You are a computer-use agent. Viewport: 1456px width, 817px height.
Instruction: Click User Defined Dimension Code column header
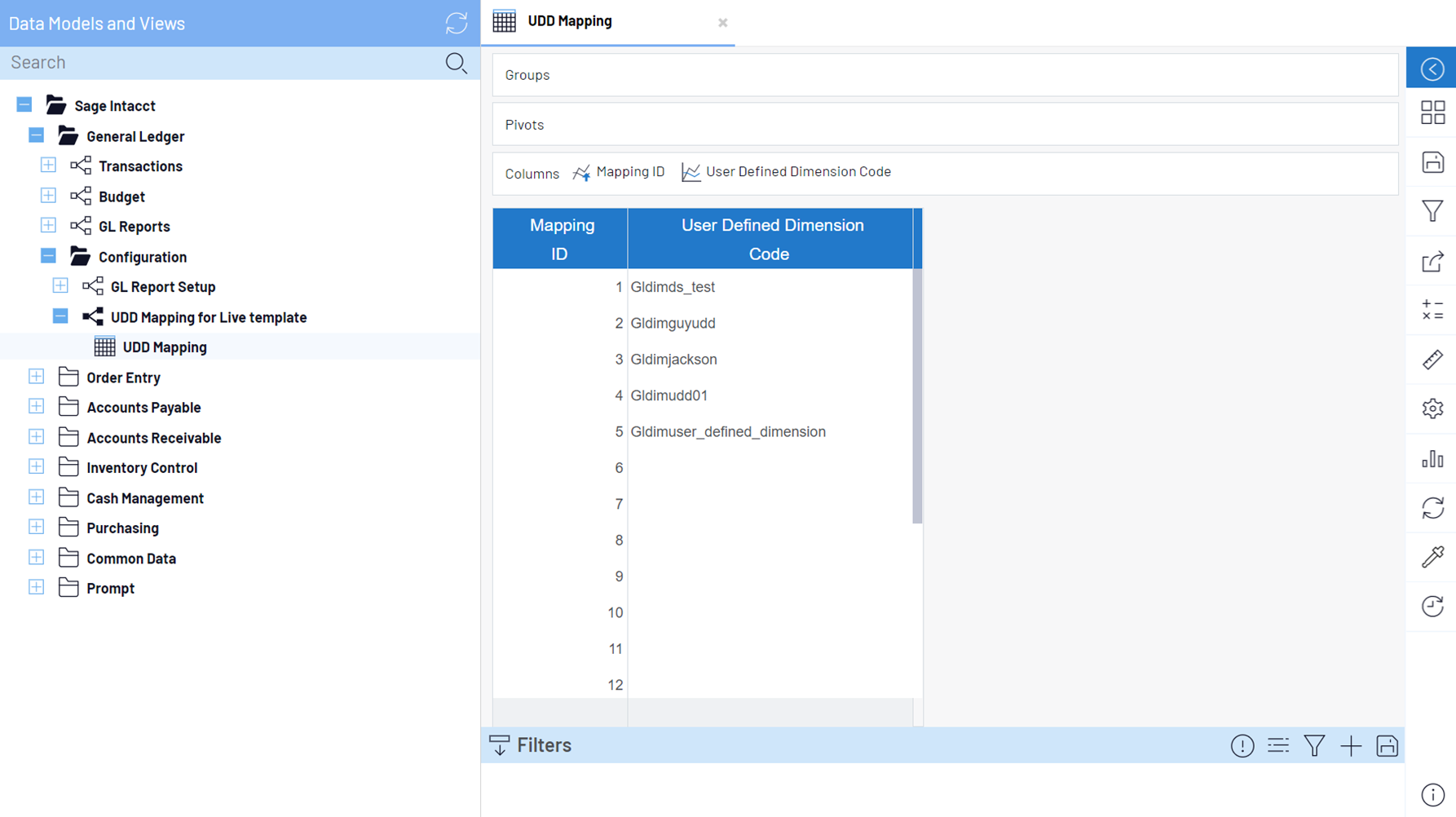pyautogui.click(x=770, y=239)
